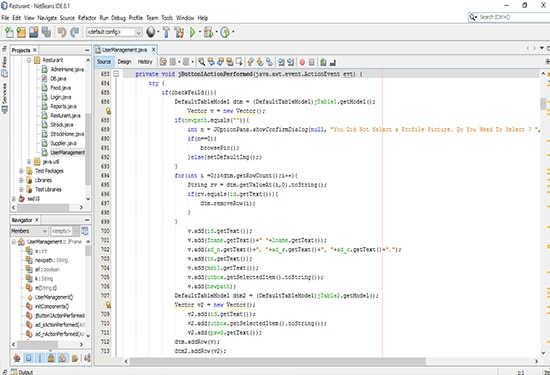Open the Navigate menu
Viewport: 550px width, 375px height.
coord(47,18)
